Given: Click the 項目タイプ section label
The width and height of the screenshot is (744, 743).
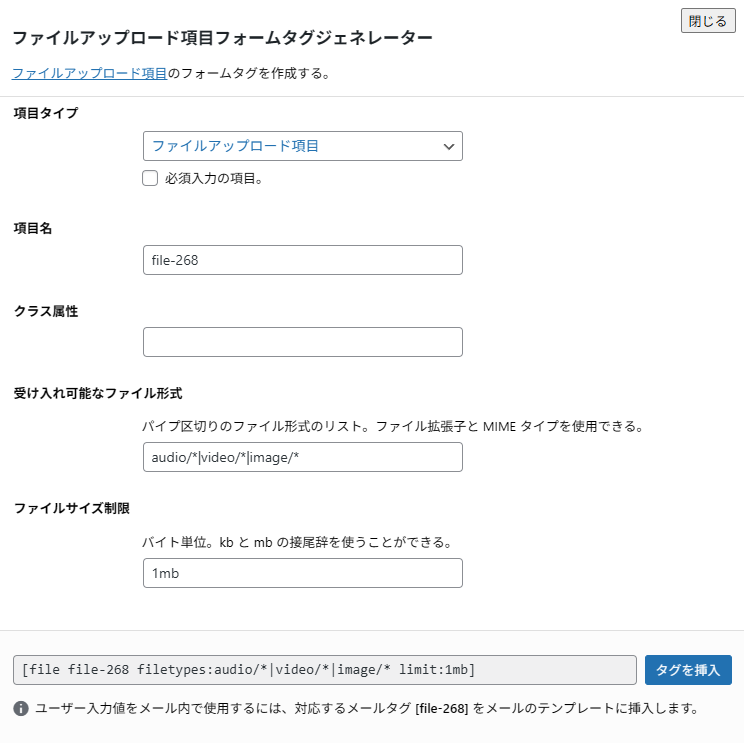Looking at the screenshot, I should click(x=46, y=113).
